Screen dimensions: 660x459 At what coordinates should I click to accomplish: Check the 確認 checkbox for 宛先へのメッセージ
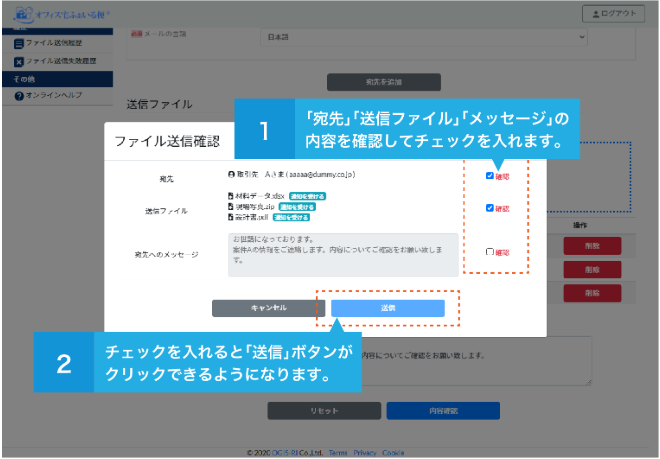tap(490, 252)
